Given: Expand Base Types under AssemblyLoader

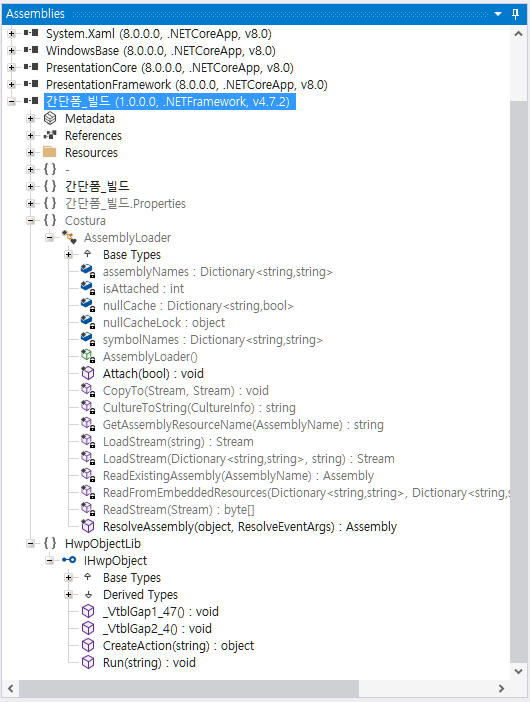Looking at the screenshot, I should click(x=68, y=255).
